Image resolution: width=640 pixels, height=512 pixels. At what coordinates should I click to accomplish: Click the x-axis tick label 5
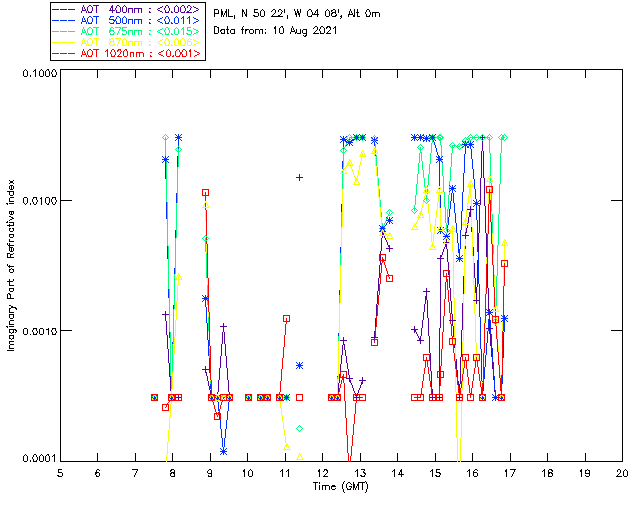[x=60, y=472]
